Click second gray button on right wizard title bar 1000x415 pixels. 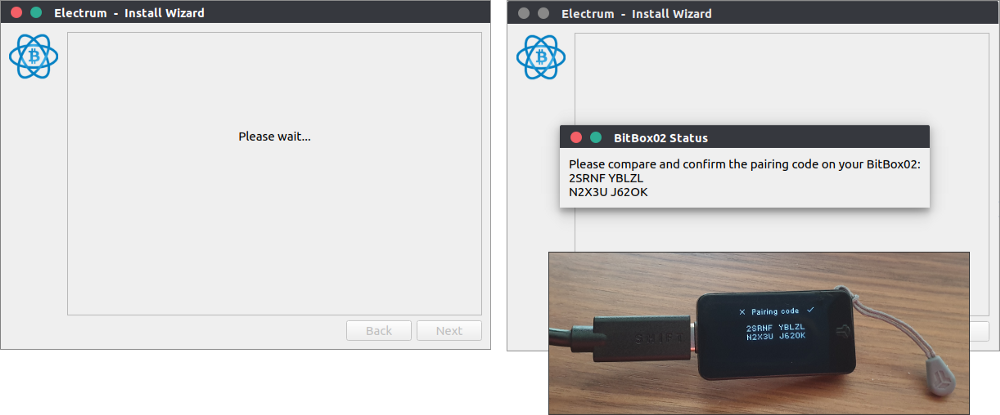pyautogui.click(x=543, y=13)
